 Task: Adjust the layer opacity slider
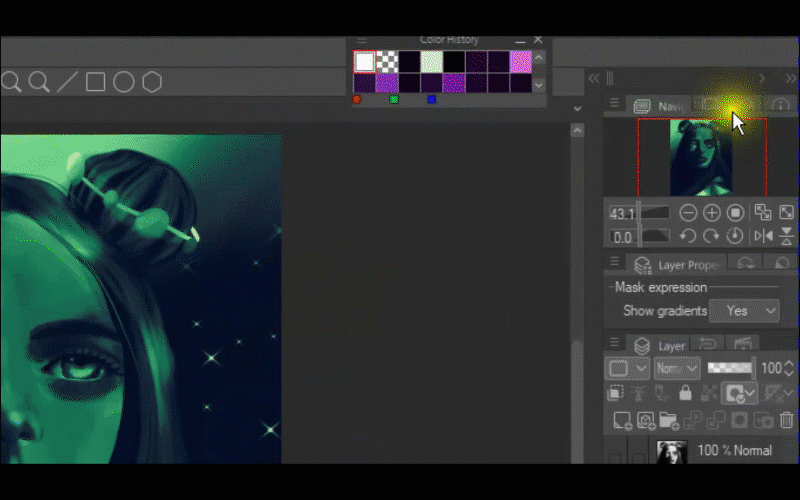click(x=730, y=368)
